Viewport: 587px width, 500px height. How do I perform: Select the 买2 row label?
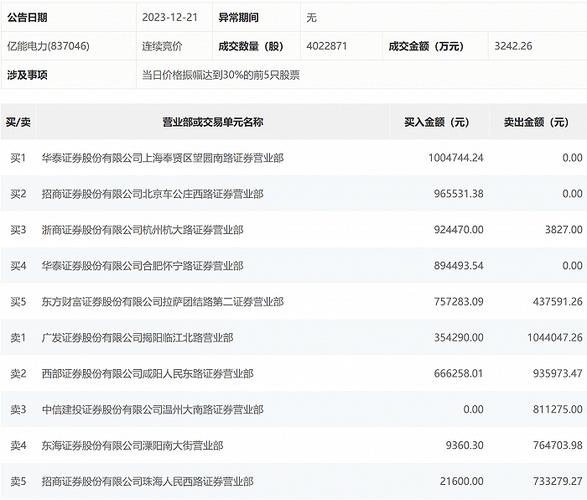coord(18,194)
